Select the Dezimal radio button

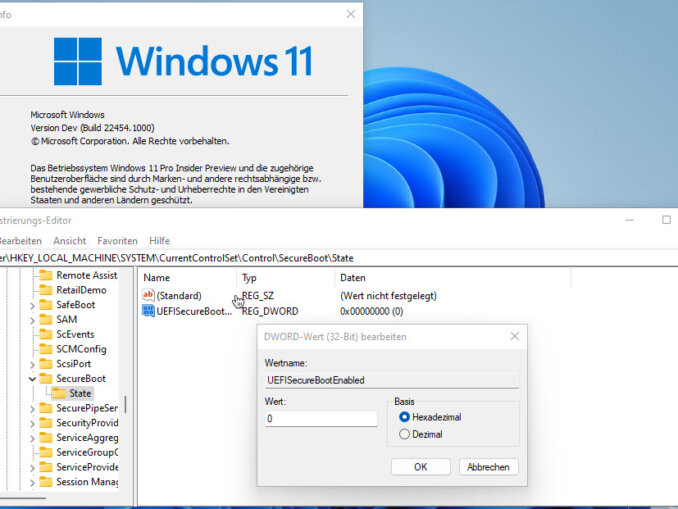tap(404, 434)
